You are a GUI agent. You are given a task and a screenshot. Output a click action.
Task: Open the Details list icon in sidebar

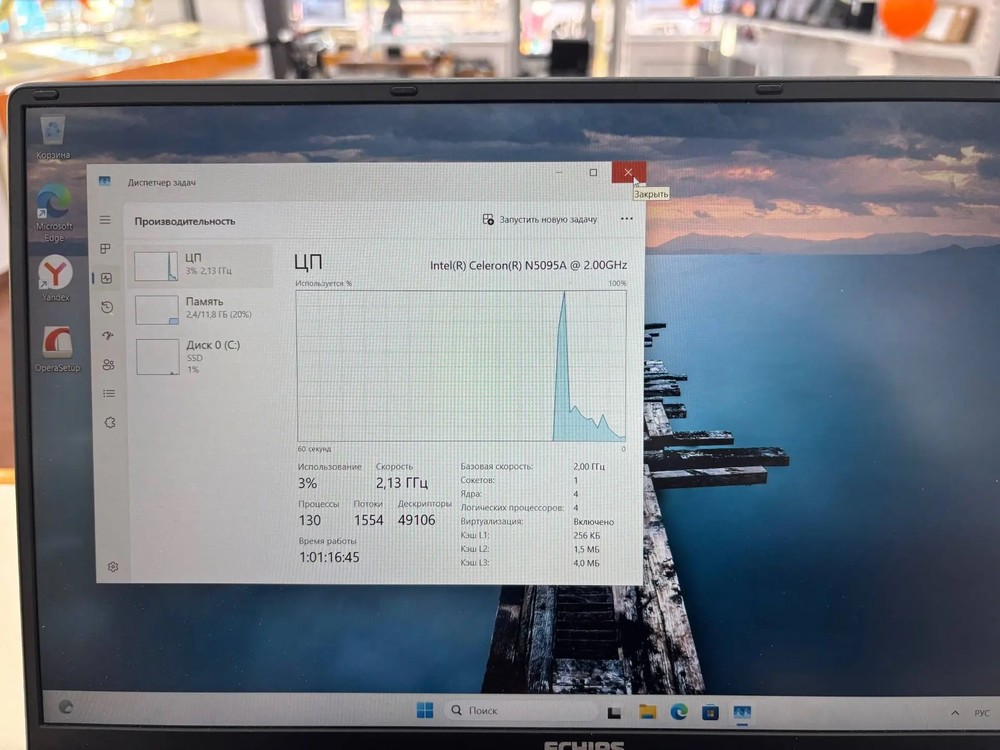(109, 393)
